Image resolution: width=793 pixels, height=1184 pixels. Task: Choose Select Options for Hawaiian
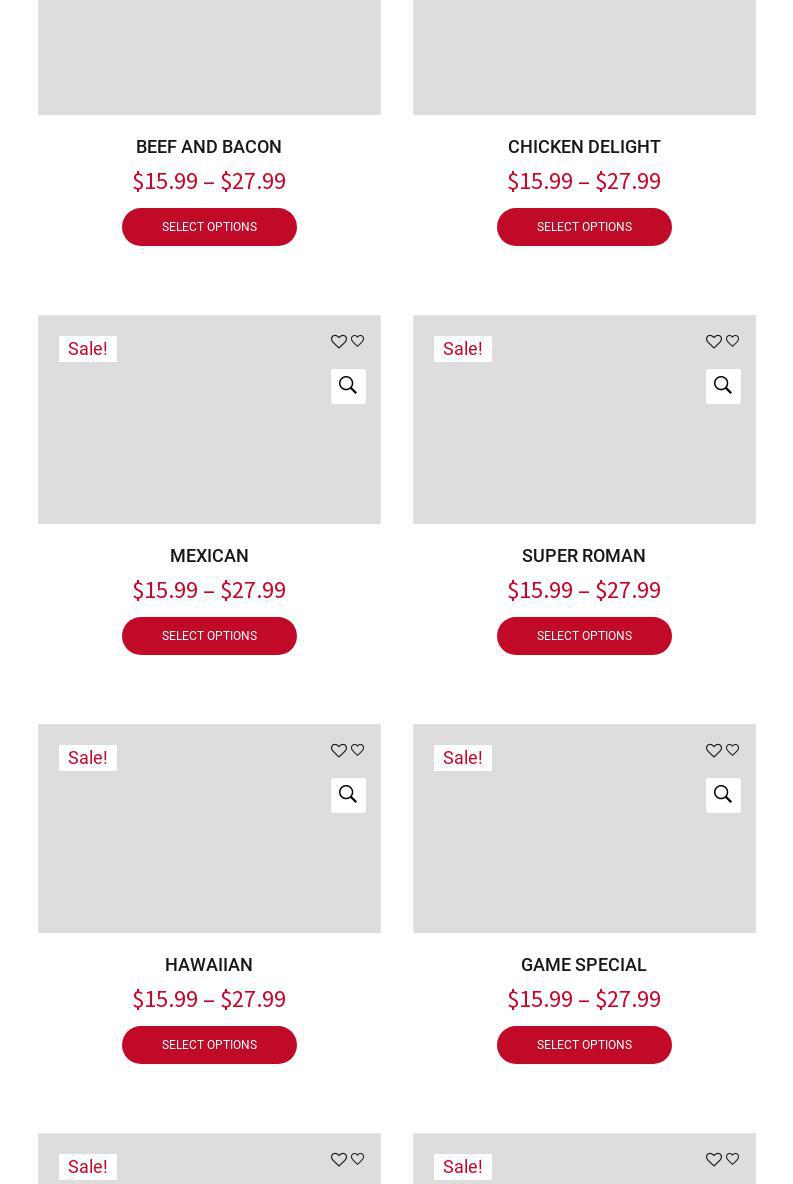point(209,1045)
